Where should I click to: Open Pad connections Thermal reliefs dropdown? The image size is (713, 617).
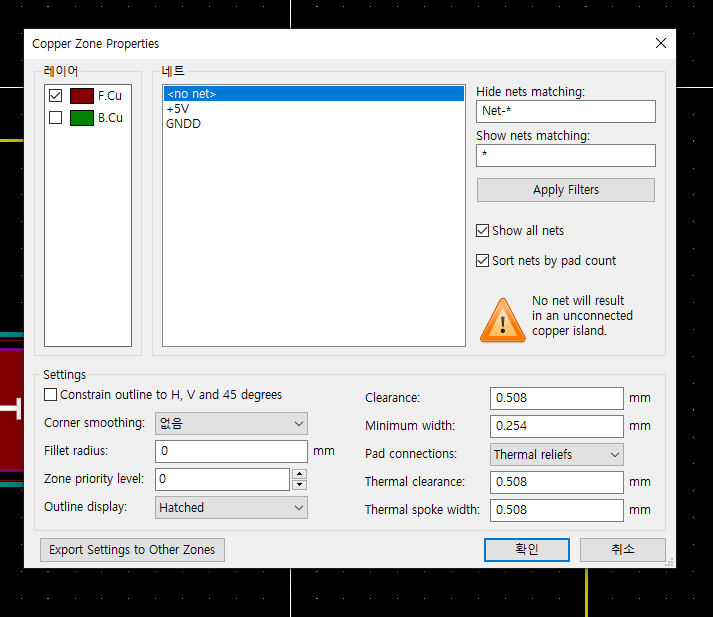(557, 455)
